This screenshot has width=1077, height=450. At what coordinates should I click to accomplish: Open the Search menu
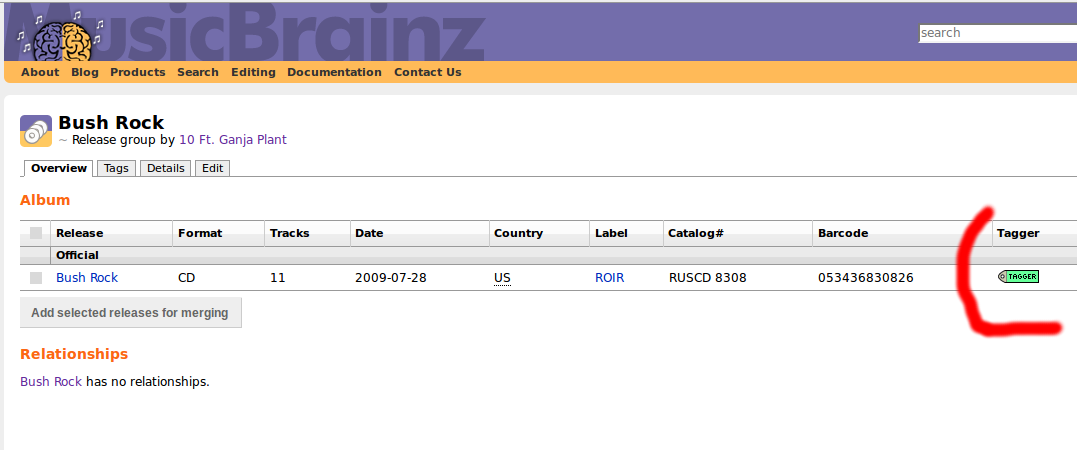tap(198, 72)
